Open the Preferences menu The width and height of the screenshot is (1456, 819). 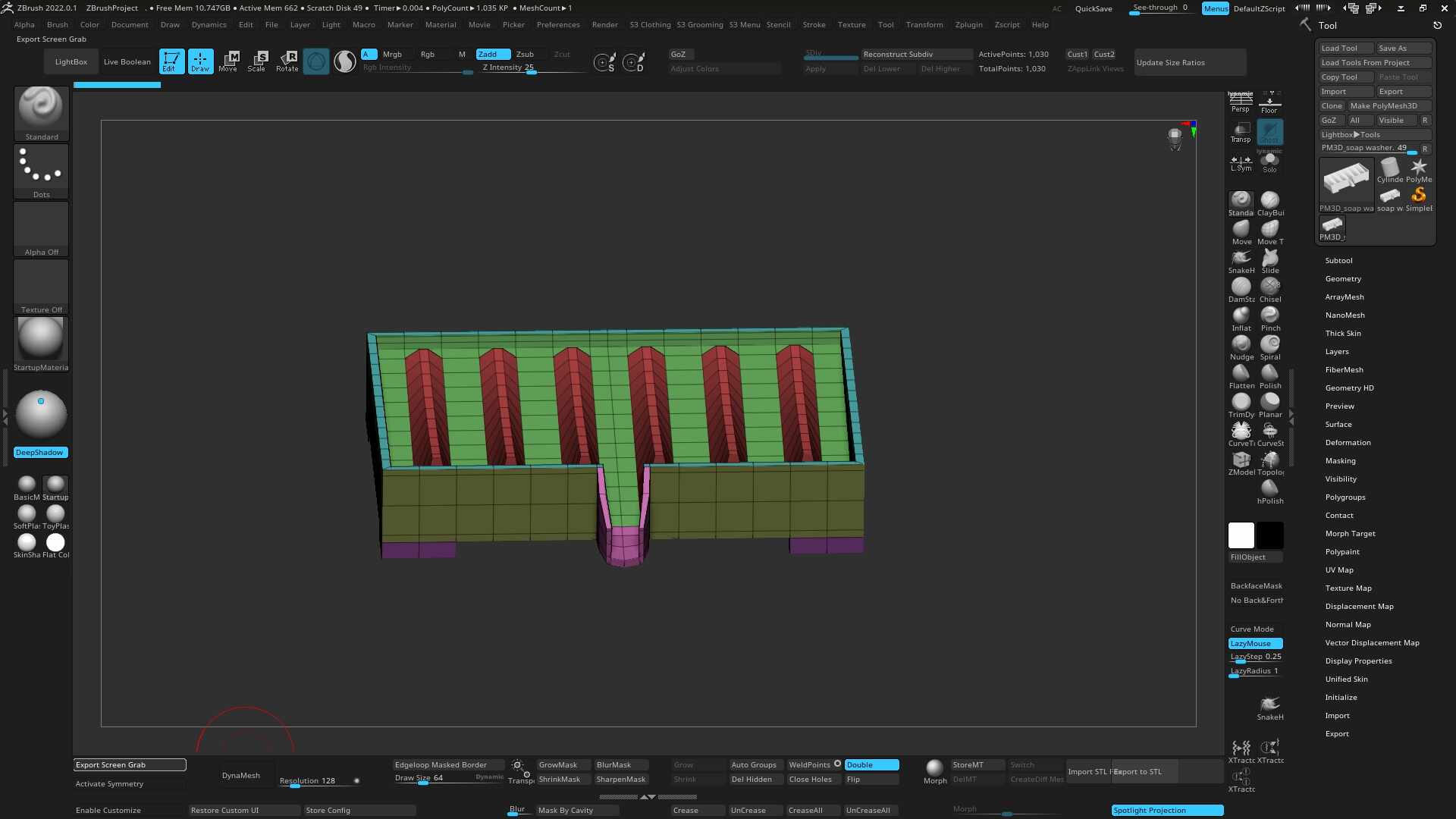click(558, 24)
